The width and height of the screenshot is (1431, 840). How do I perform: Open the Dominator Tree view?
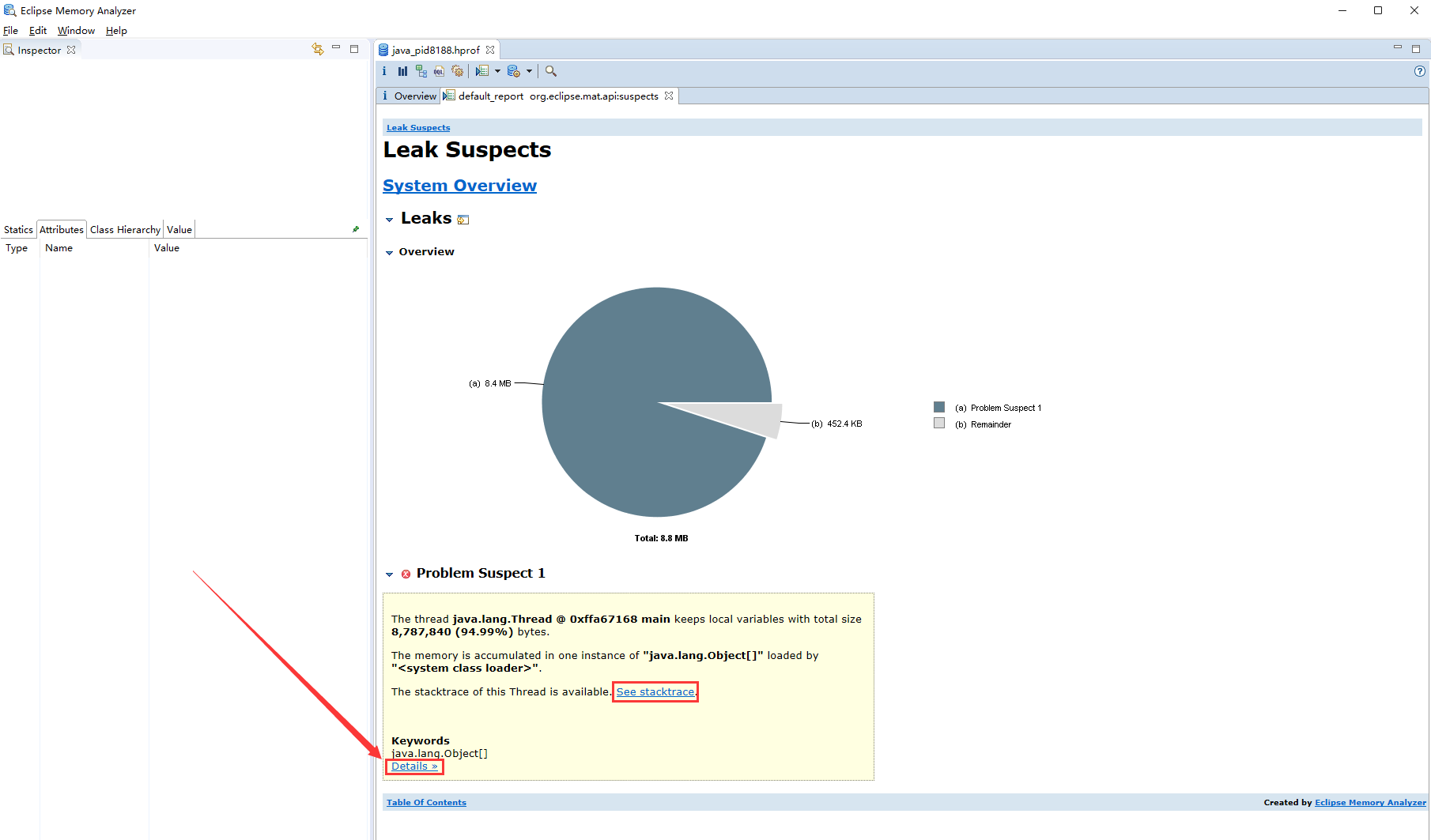[421, 71]
